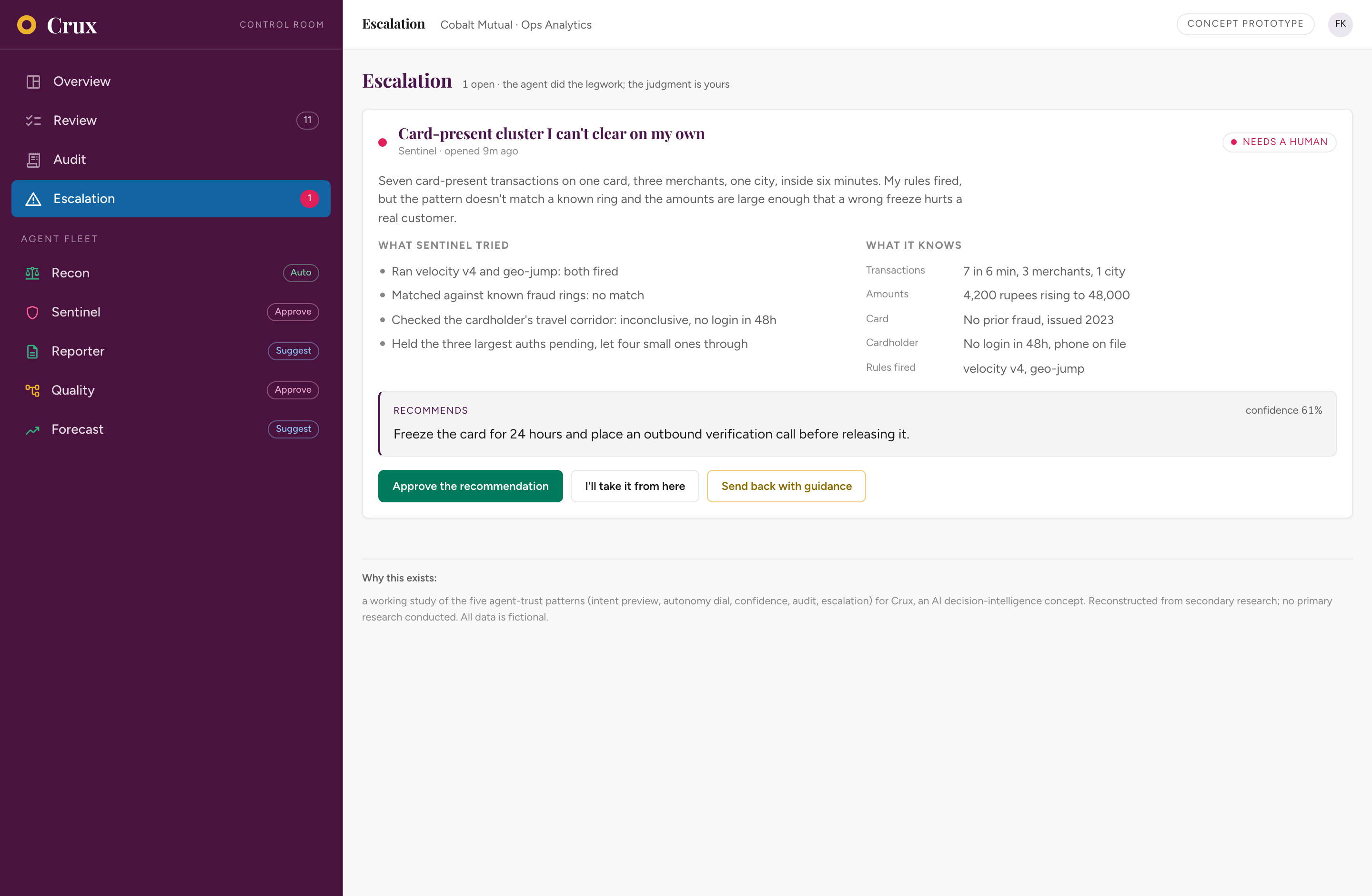Click the Forecast trend arrow icon
1372x896 pixels.
click(32, 429)
